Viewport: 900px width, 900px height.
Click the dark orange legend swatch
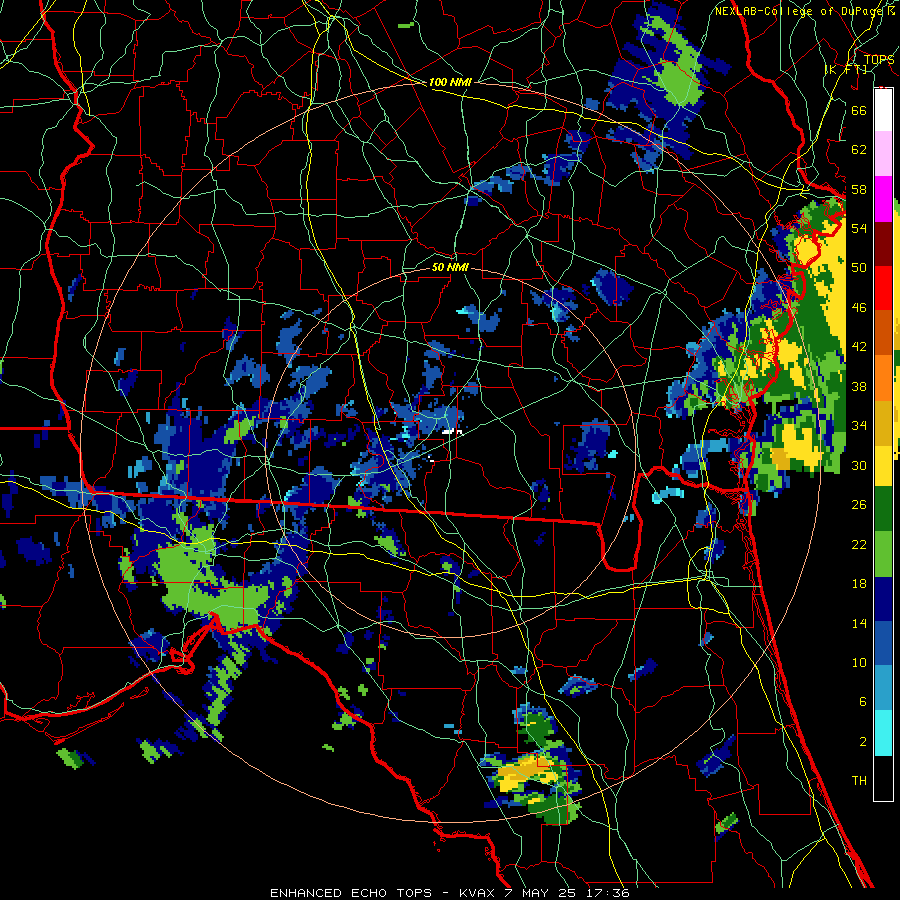[883, 332]
